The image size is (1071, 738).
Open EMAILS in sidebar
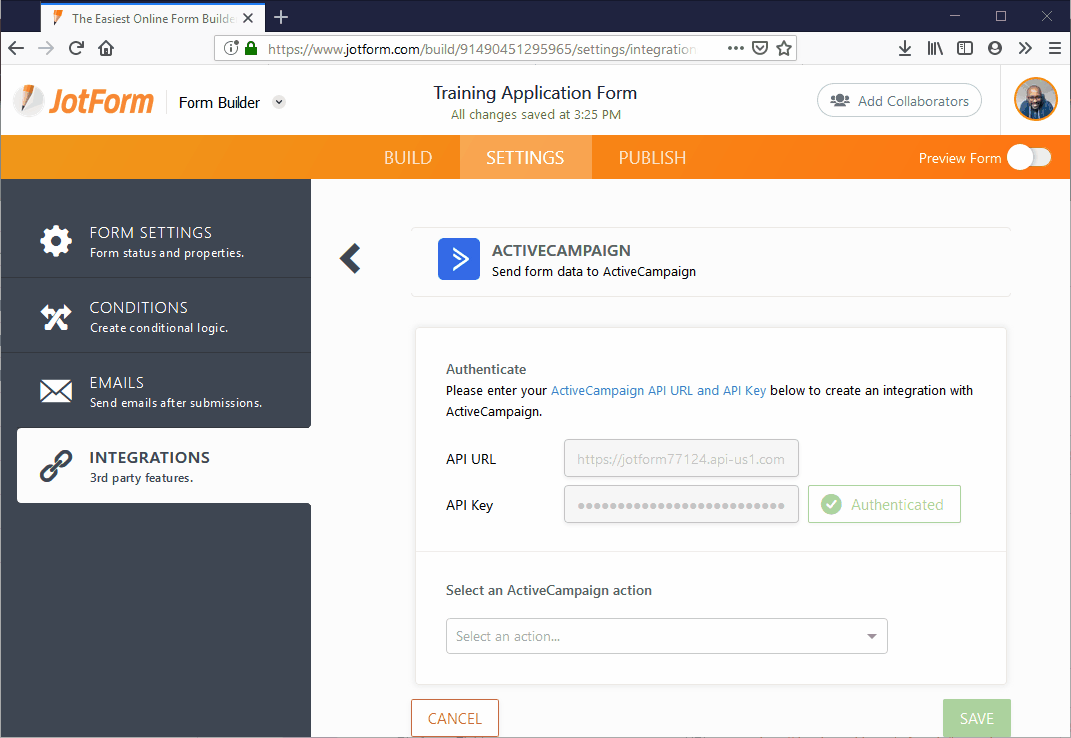point(156,391)
